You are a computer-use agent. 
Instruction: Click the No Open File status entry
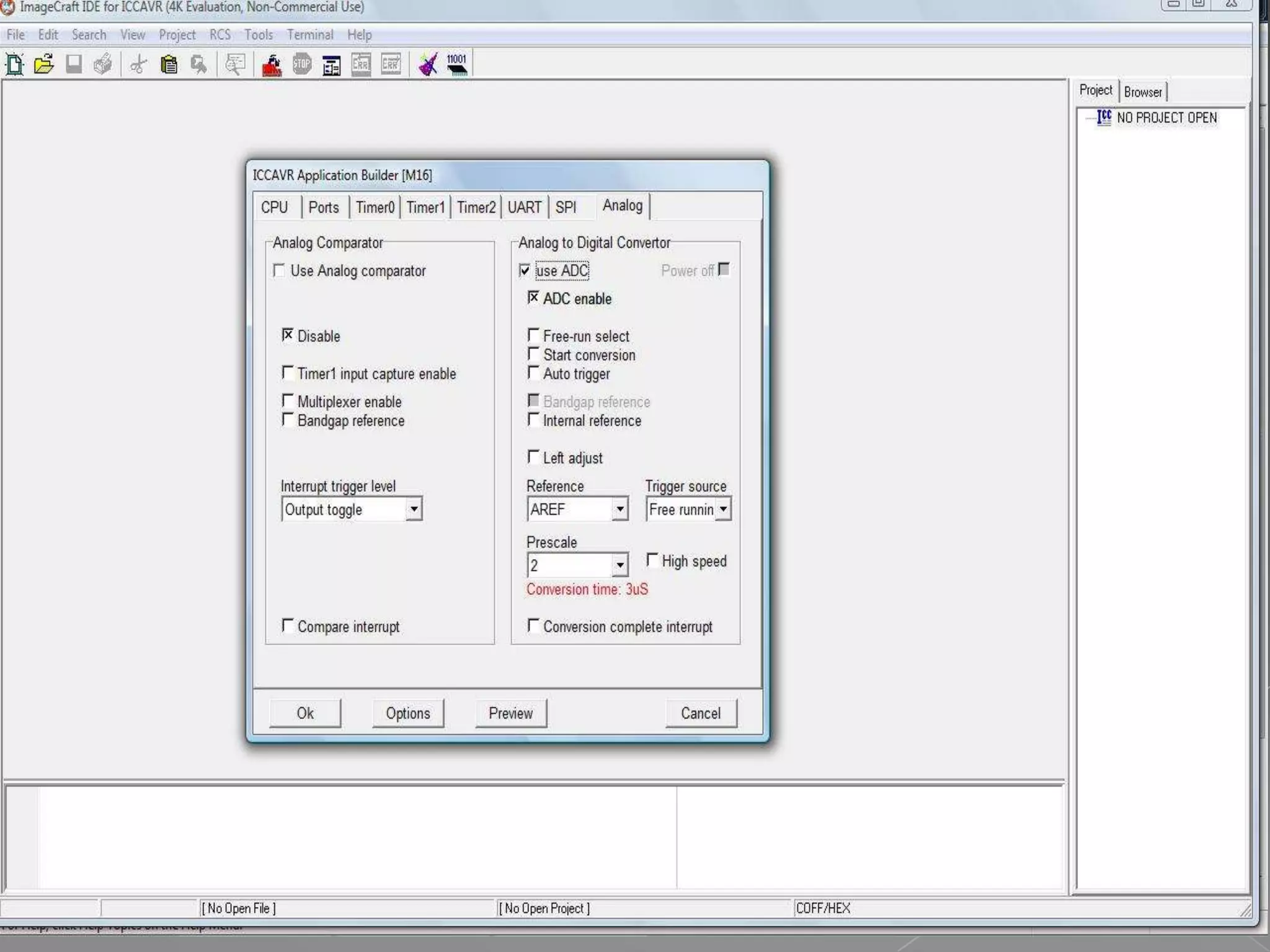pos(238,908)
